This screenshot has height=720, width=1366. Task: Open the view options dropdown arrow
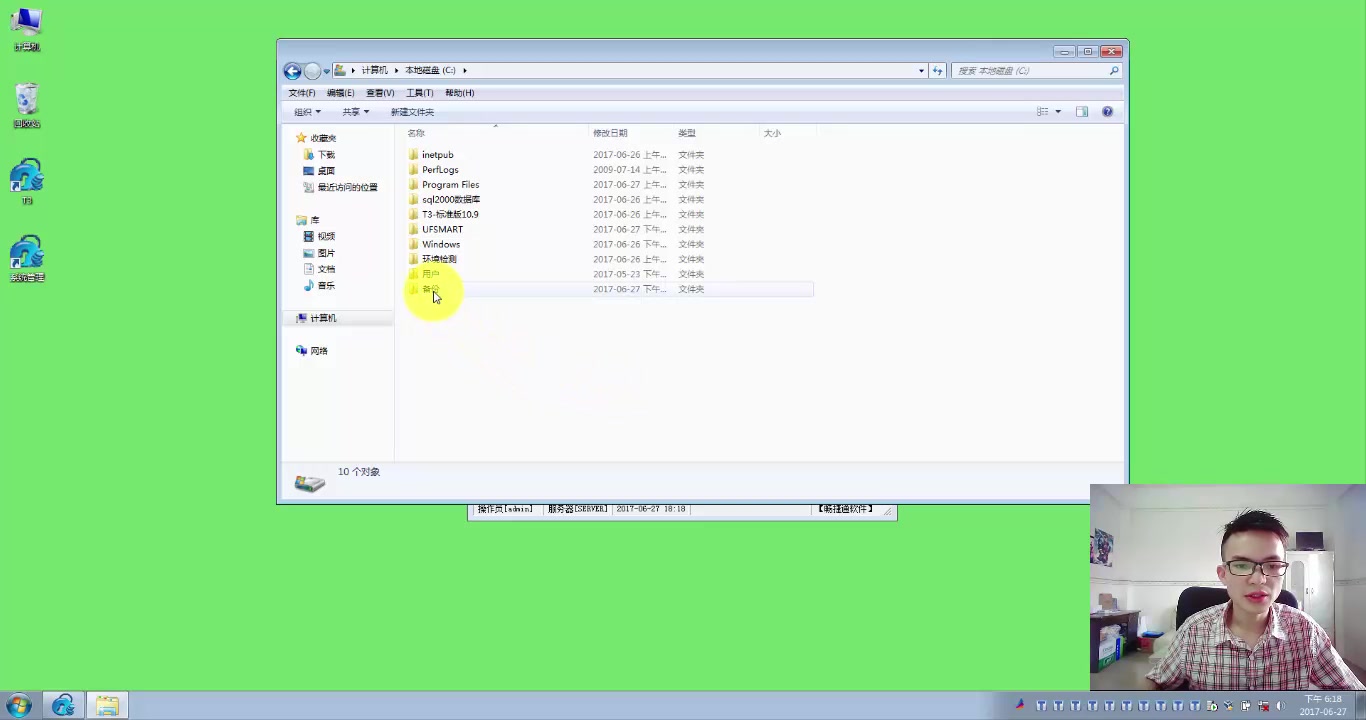1058,112
